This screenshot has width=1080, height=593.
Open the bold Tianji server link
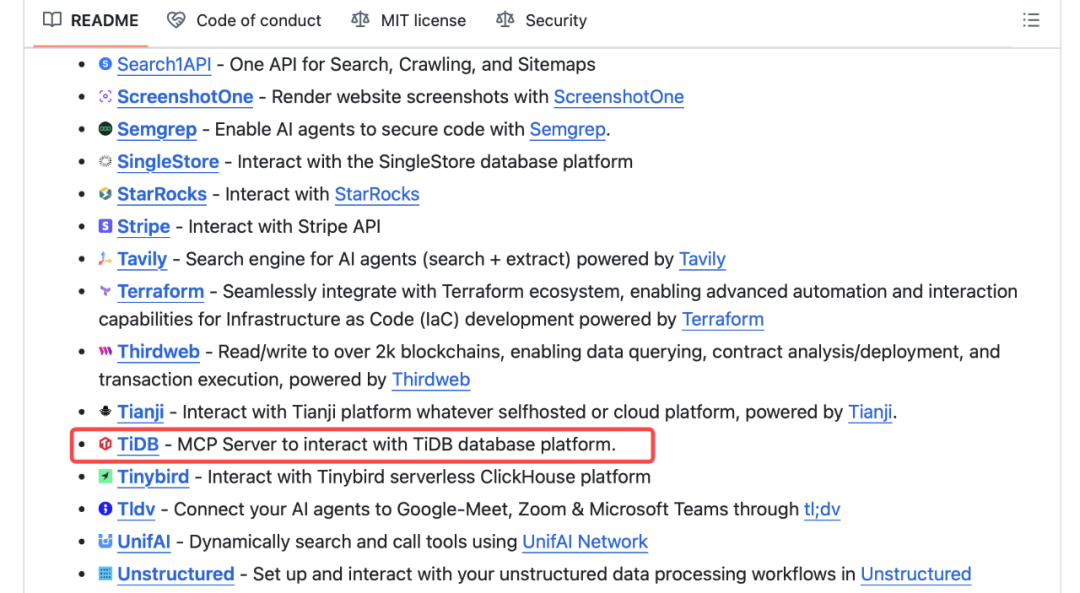pos(141,412)
